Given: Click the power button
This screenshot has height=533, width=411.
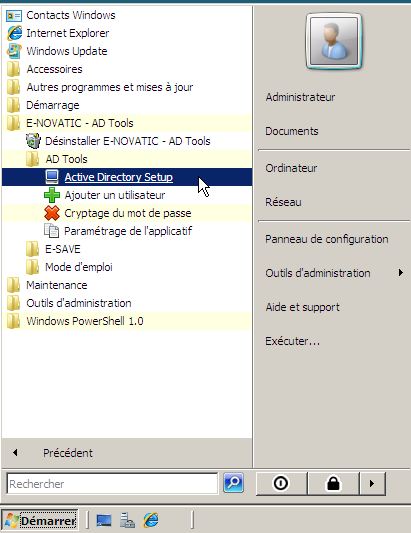Looking at the screenshot, I should point(281,483).
